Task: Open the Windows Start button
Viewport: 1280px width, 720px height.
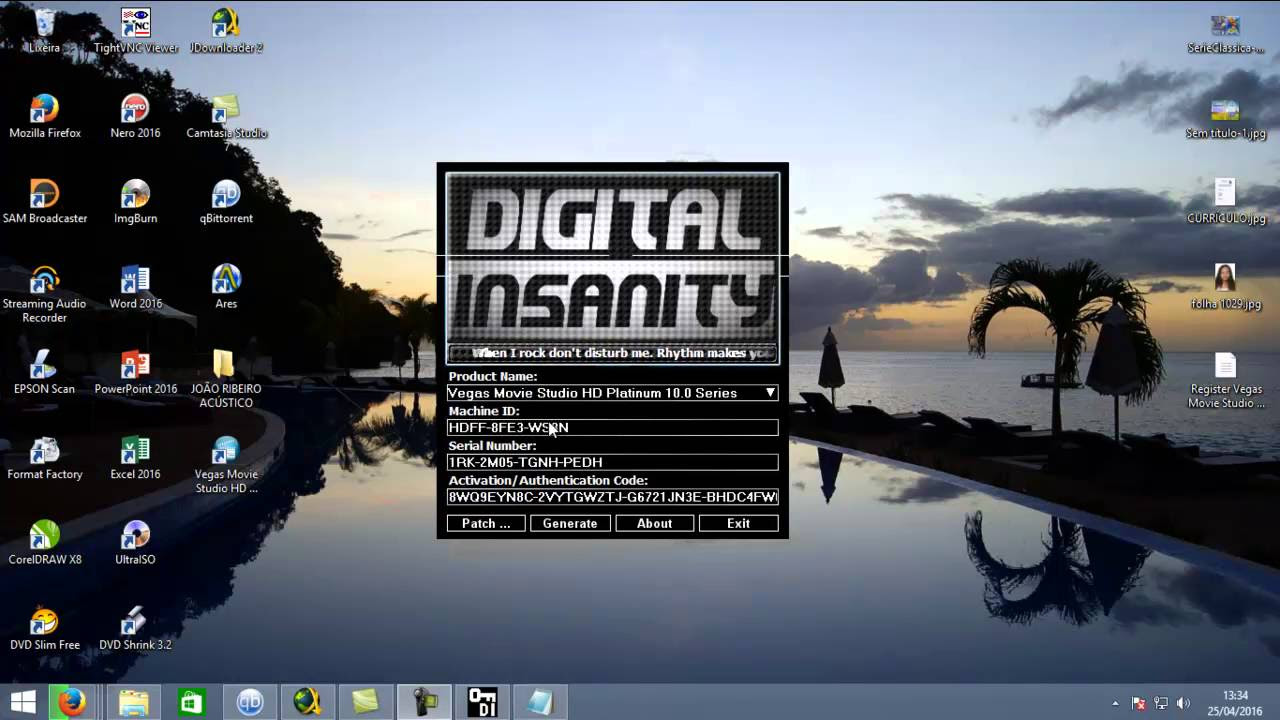Action: click(23, 702)
